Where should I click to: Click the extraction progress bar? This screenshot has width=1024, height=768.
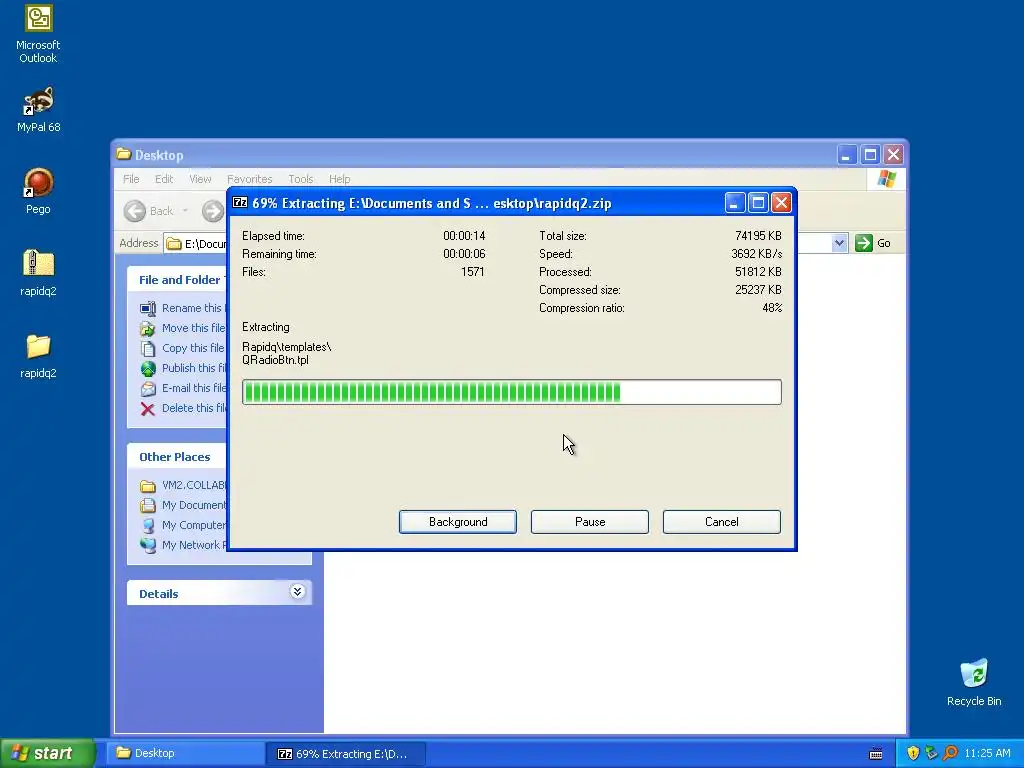[511, 392]
